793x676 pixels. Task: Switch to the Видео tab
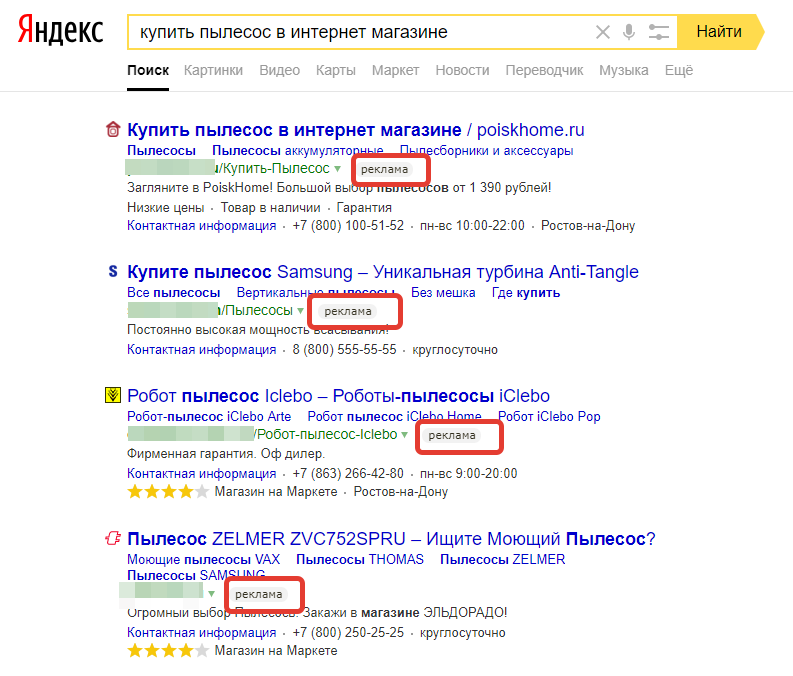(279, 70)
